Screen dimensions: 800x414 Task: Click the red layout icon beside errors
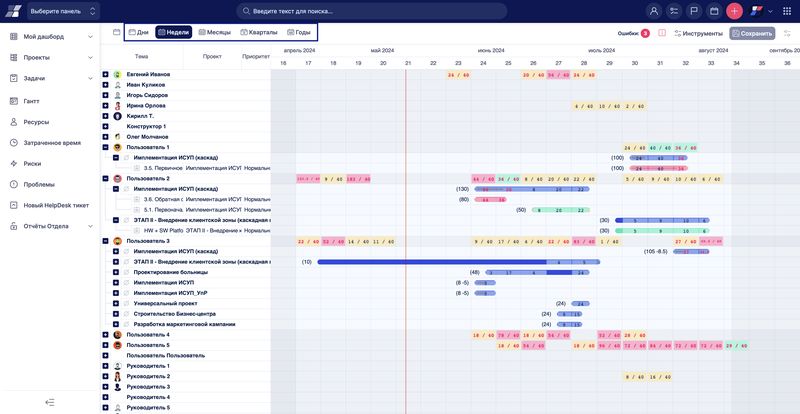click(x=662, y=33)
